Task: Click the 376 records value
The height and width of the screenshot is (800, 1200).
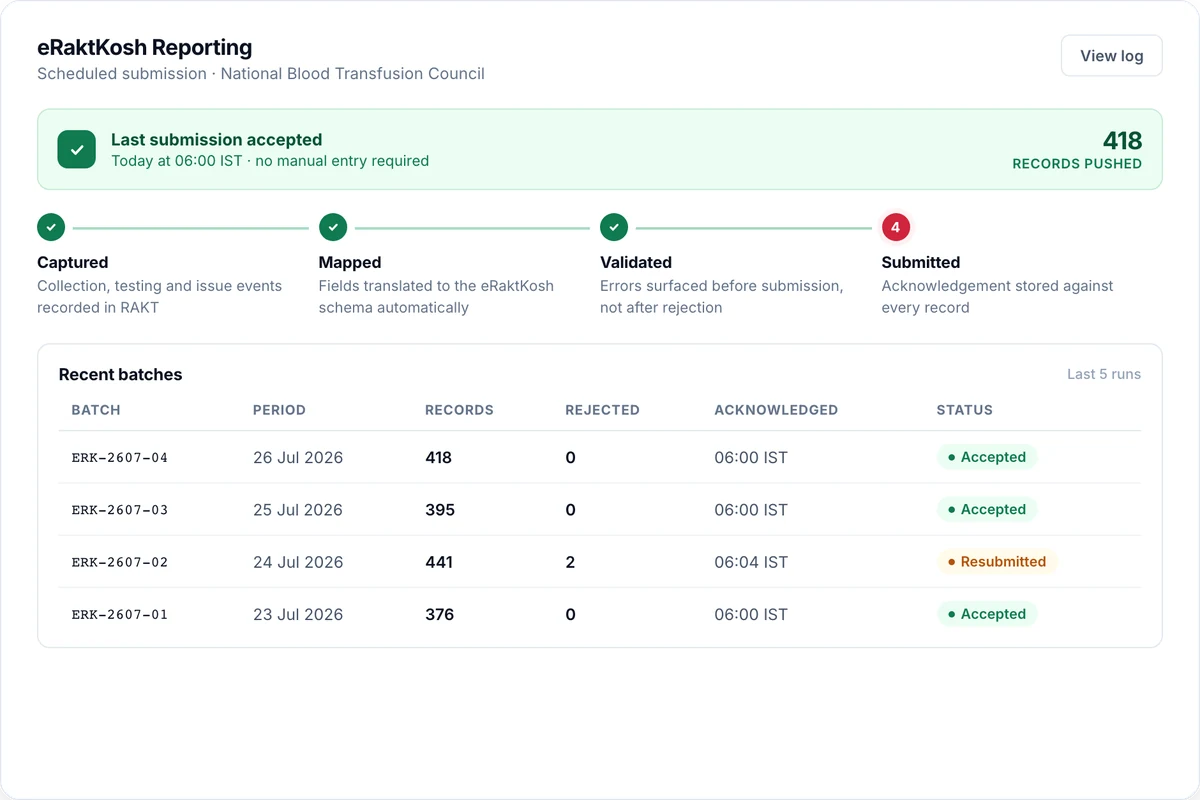Action: coord(440,614)
